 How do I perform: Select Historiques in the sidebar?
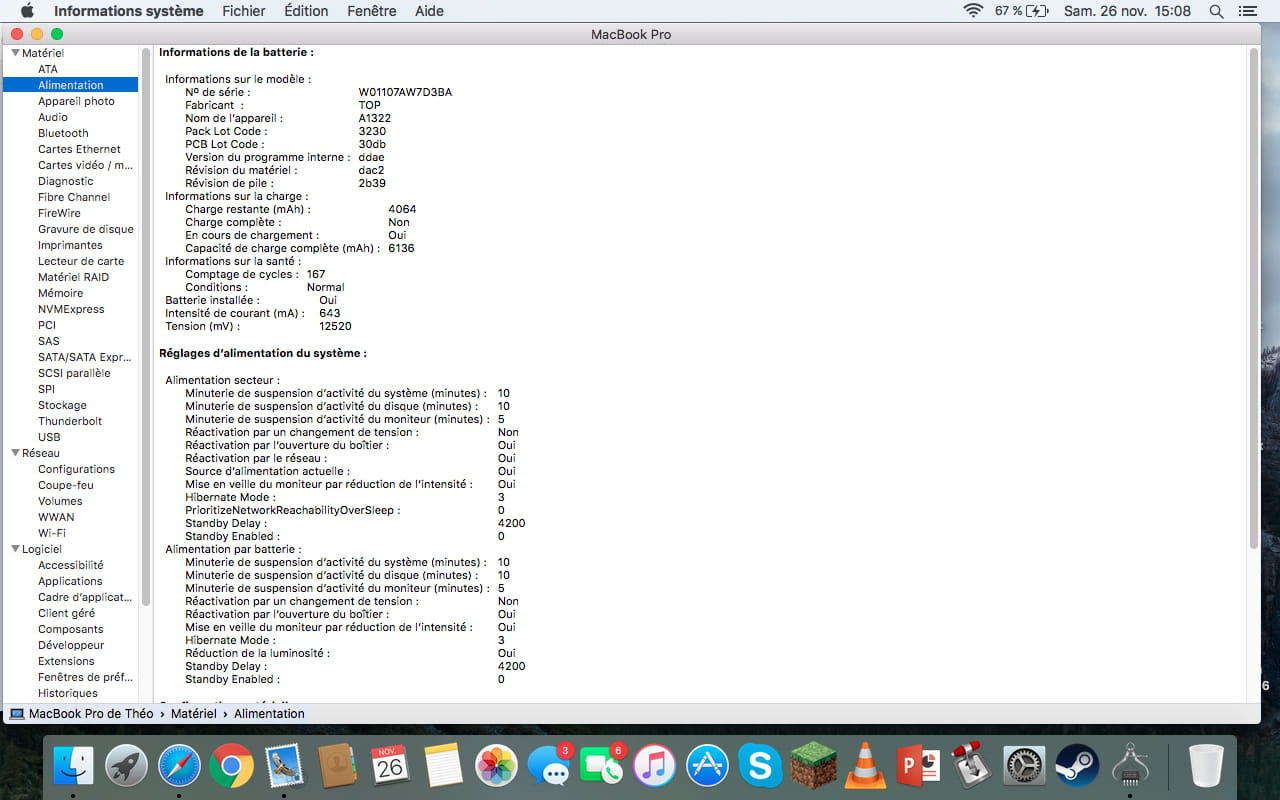click(68, 693)
